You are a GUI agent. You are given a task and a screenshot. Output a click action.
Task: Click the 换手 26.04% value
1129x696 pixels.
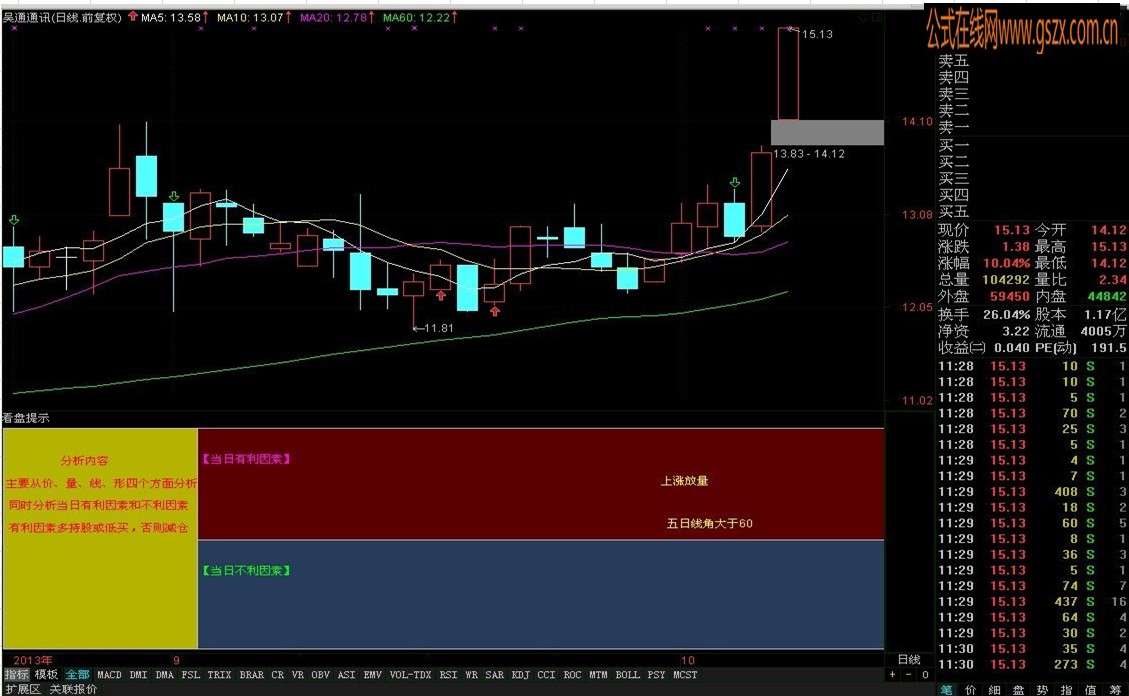1005,315
